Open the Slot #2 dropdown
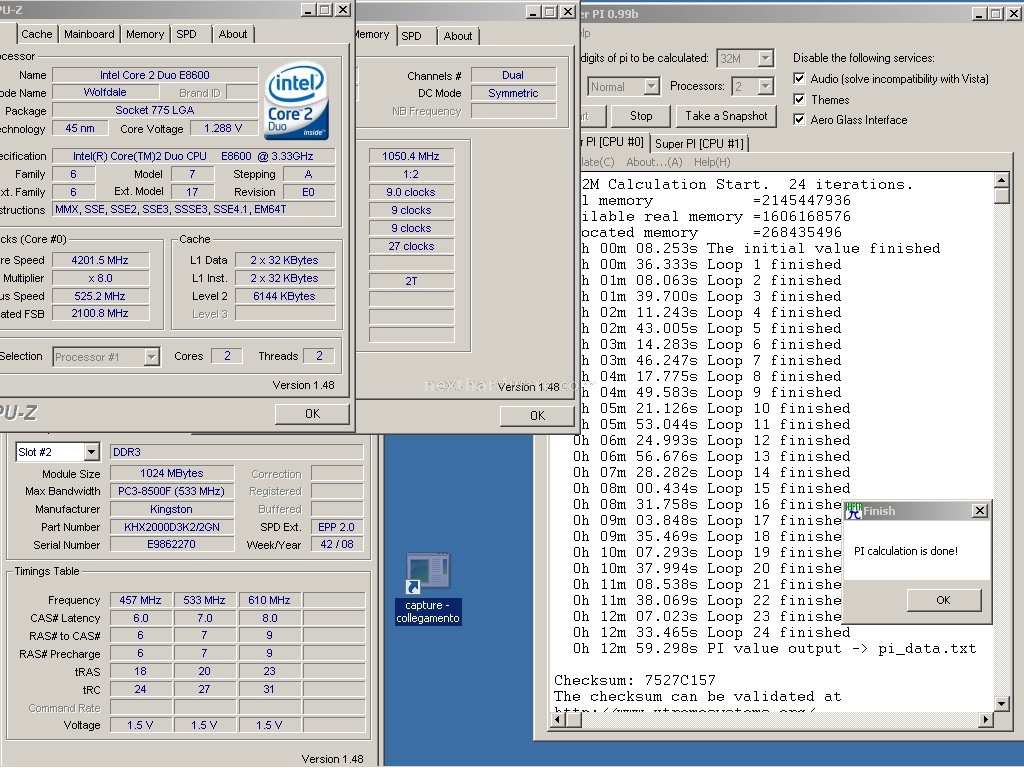1024x768 pixels. pos(91,452)
